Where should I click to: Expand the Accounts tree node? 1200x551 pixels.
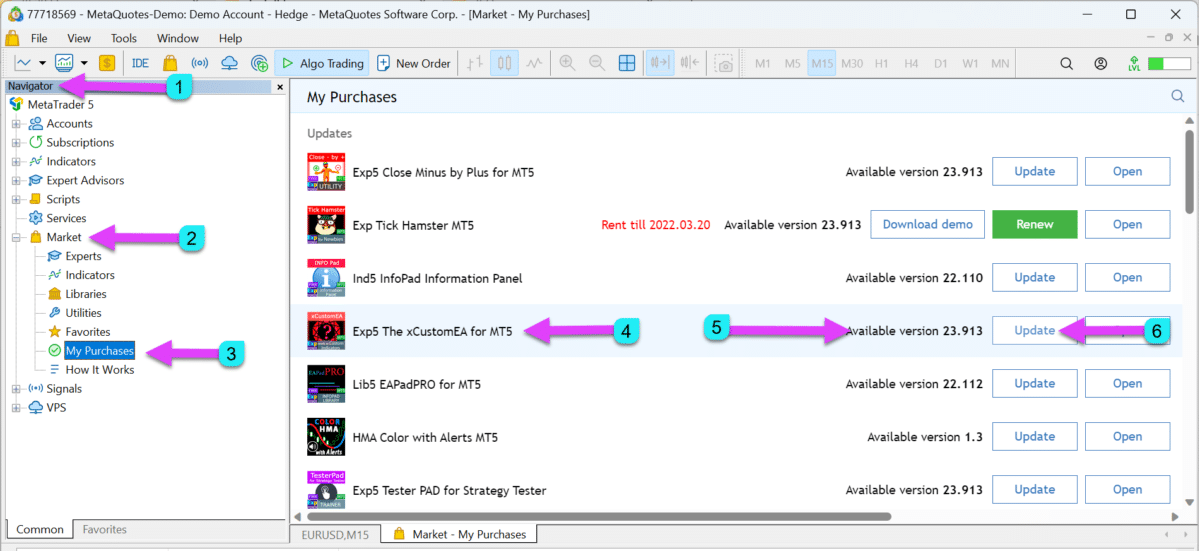16,124
